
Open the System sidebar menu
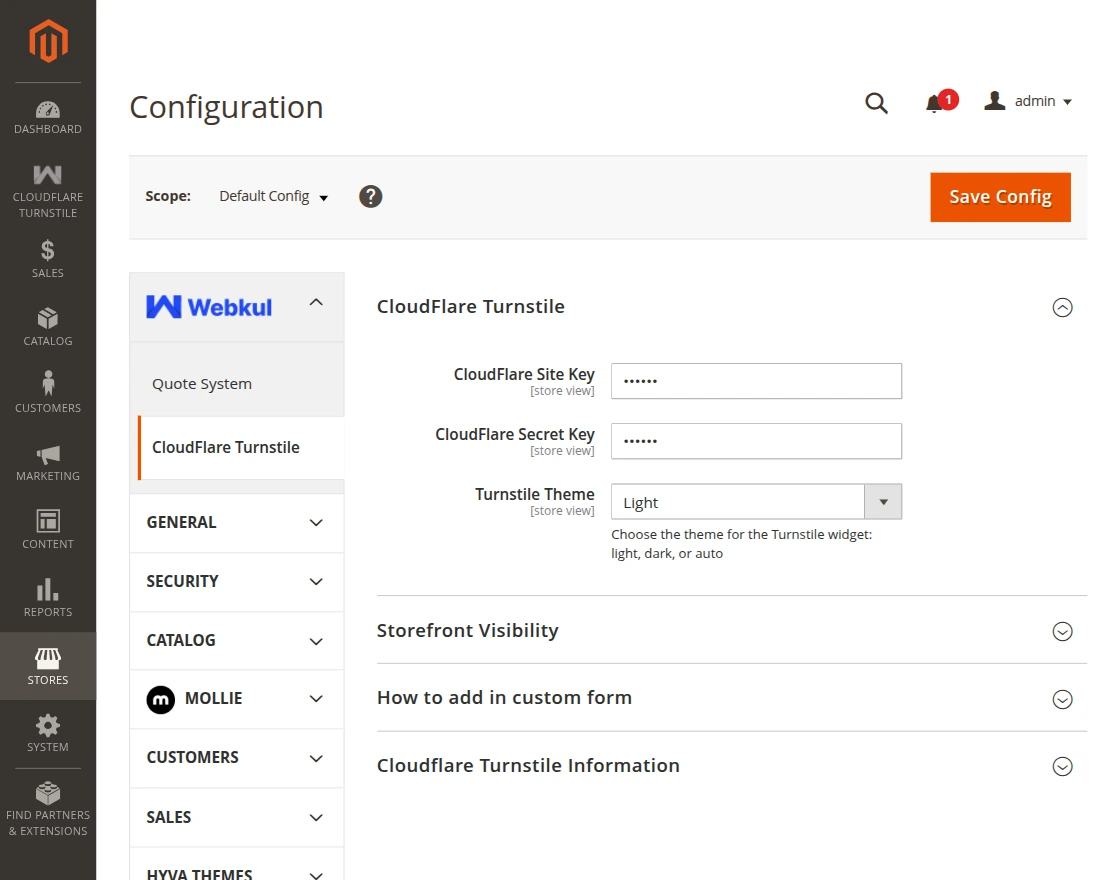point(47,731)
